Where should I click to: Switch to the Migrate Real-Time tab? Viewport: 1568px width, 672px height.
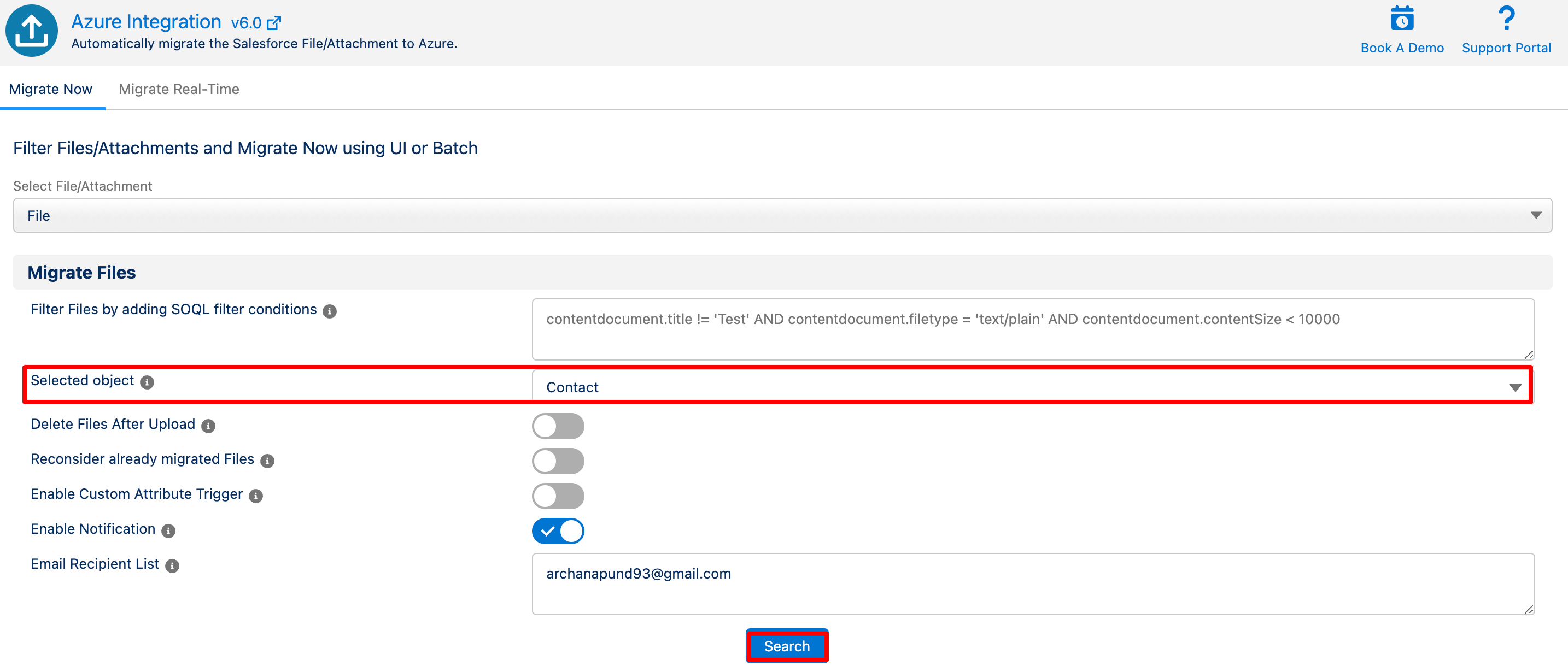[179, 90]
